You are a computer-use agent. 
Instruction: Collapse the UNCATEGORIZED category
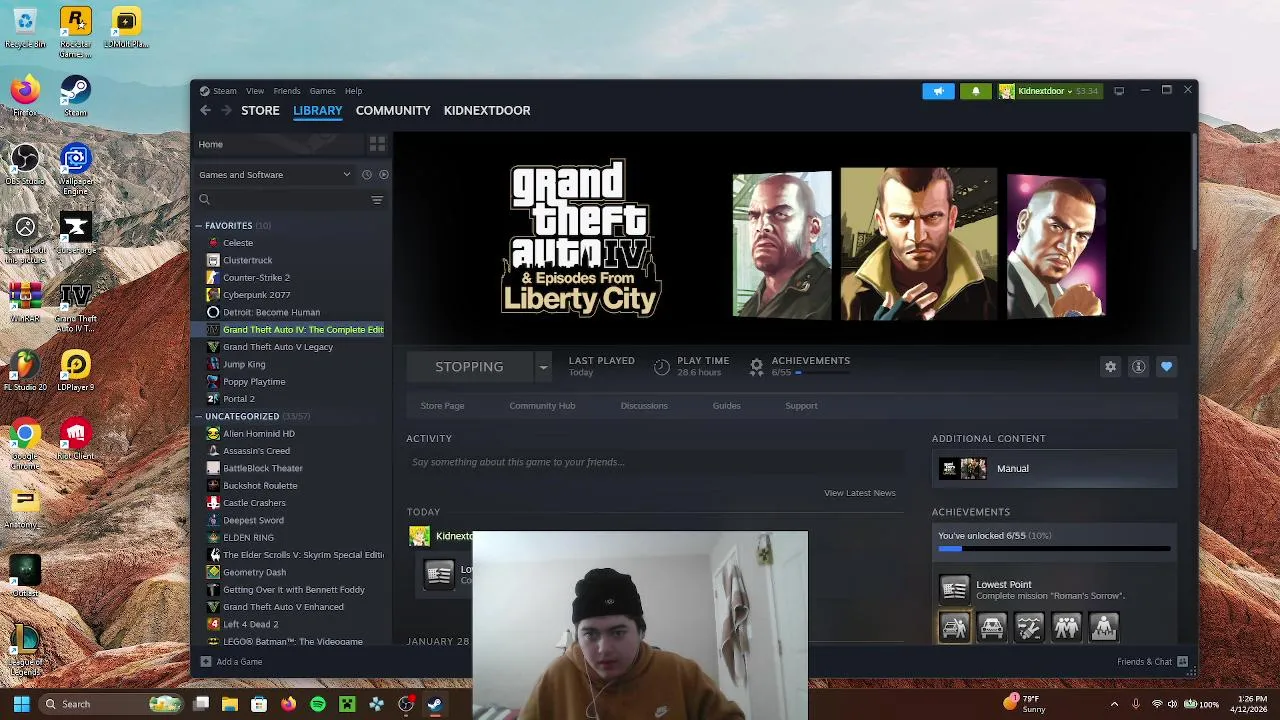click(x=199, y=416)
